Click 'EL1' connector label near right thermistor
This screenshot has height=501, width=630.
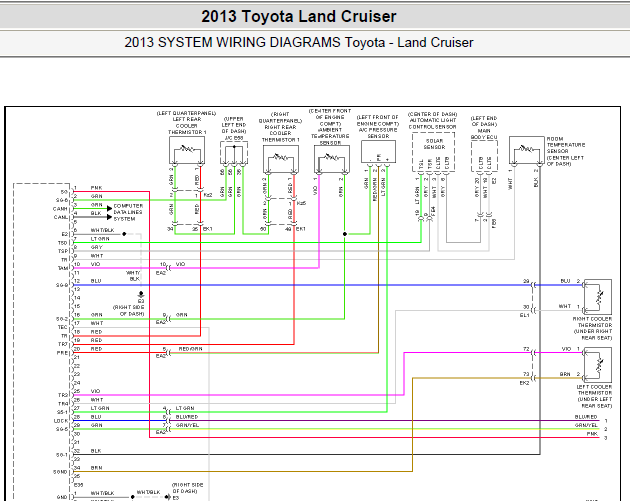coord(524,315)
